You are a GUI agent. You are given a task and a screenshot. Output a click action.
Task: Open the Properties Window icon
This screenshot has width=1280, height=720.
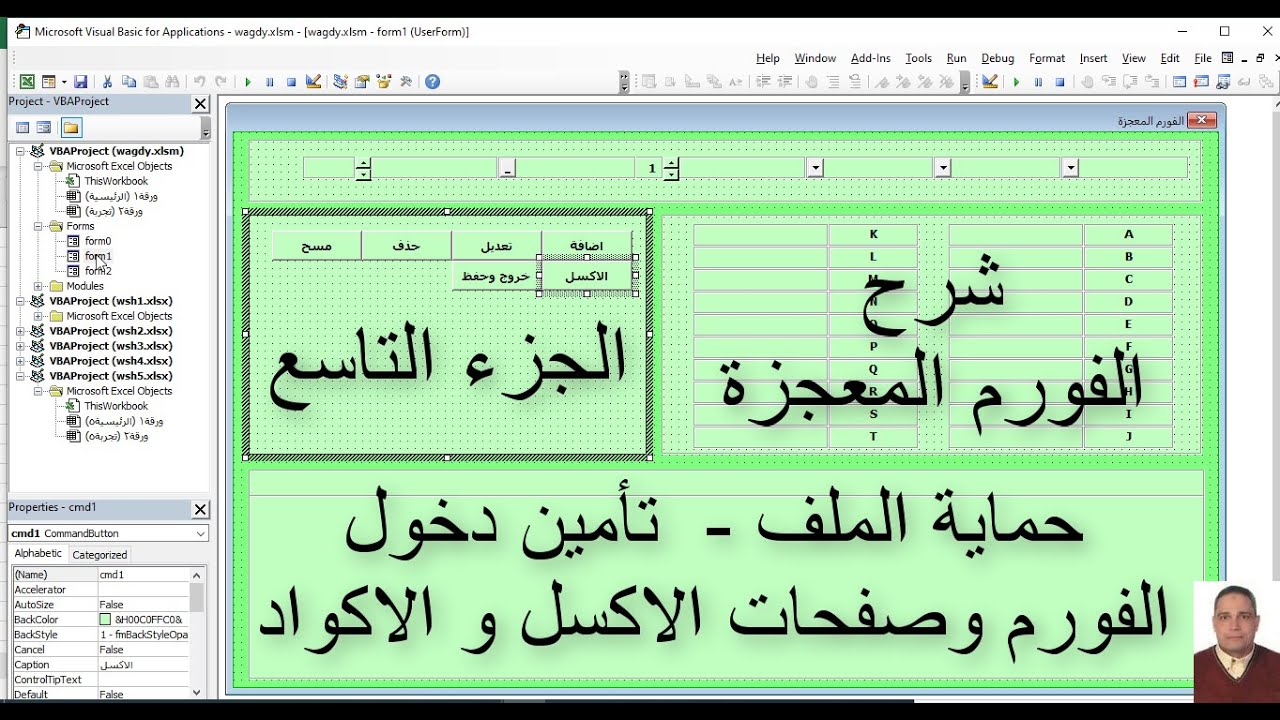362,82
